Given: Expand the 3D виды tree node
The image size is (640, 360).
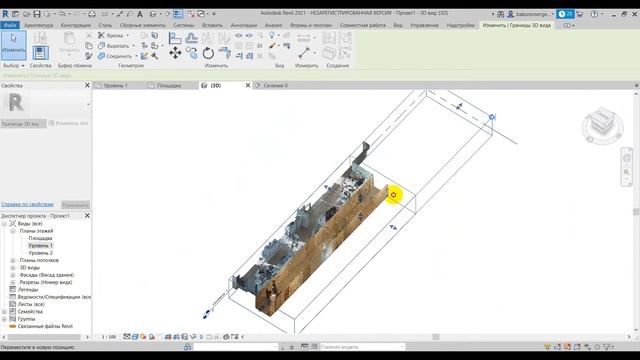Looking at the screenshot, I should click(12, 268).
